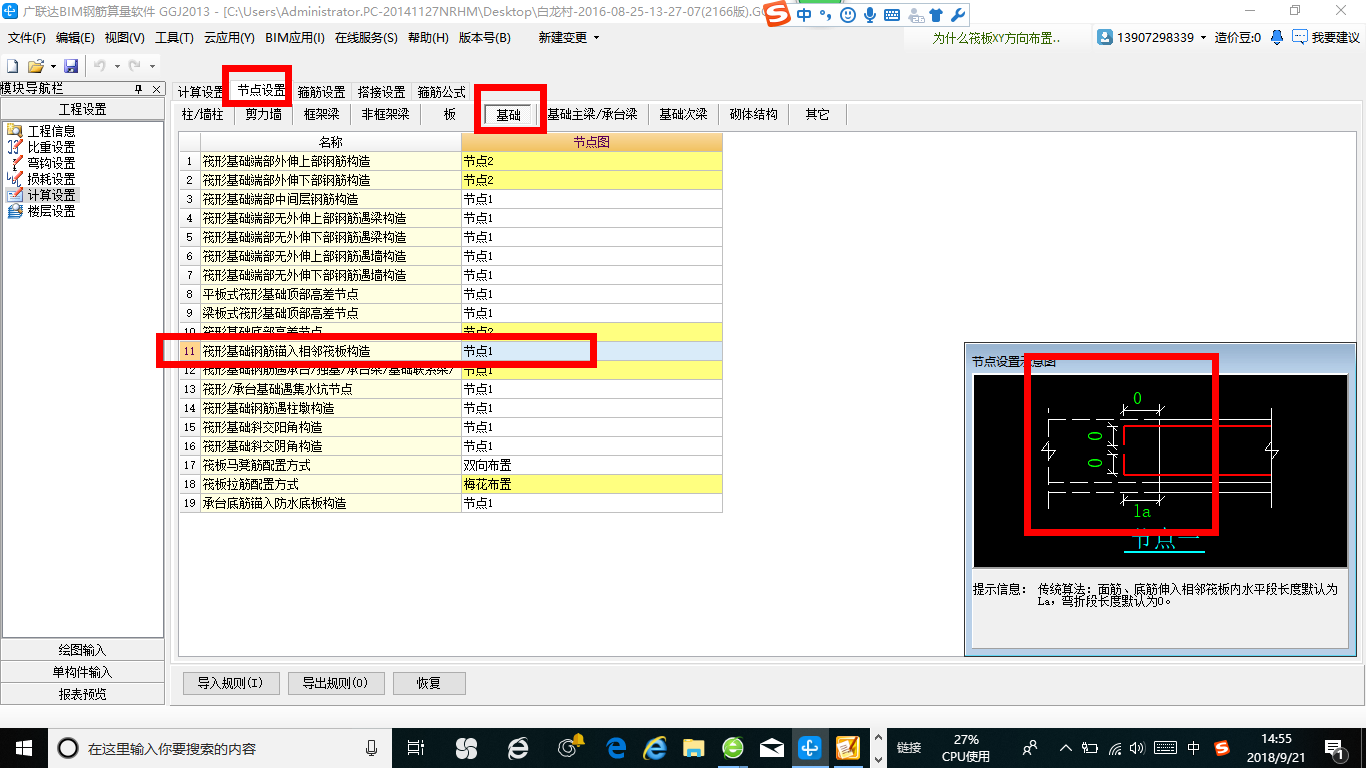Select 比重设置 in the navigation tree
The image size is (1366, 768).
click(50, 147)
